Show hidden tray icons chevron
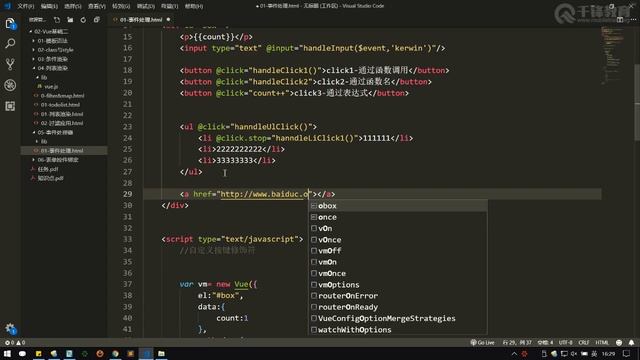Image resolution: width=640 pixels, height=360 pixels. point(514,353)
